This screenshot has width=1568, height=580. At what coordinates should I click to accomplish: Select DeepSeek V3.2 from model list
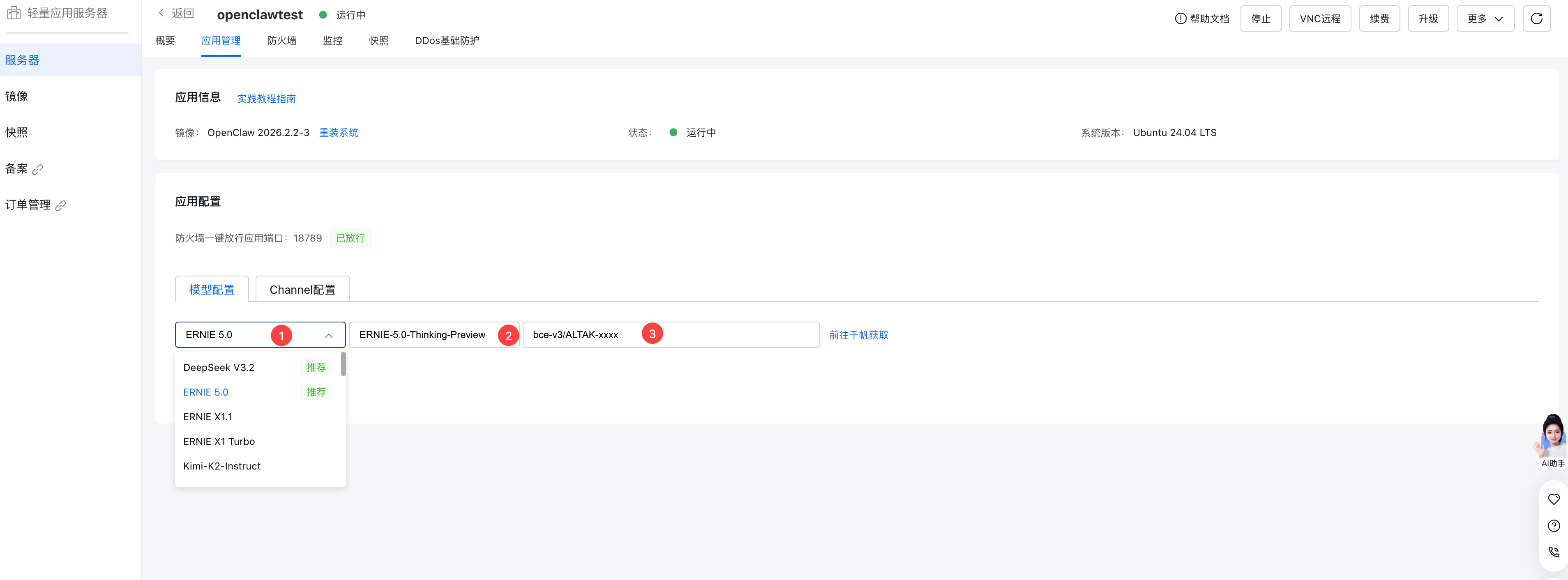pyautogui.click(x=219, y=368)
